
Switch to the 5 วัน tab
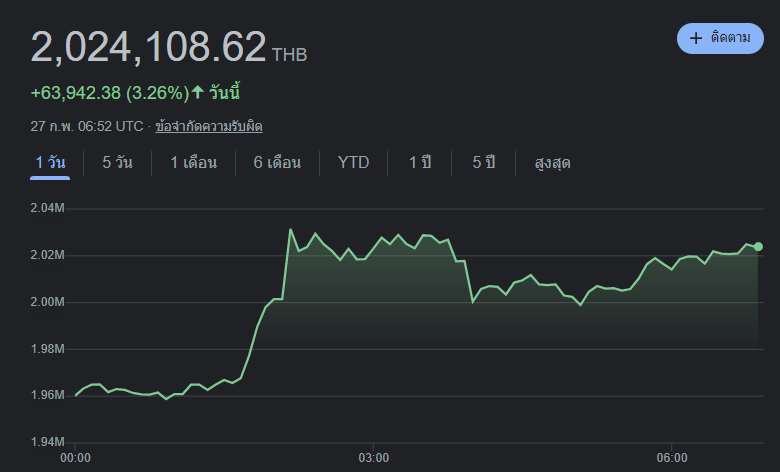click(117, 163)
